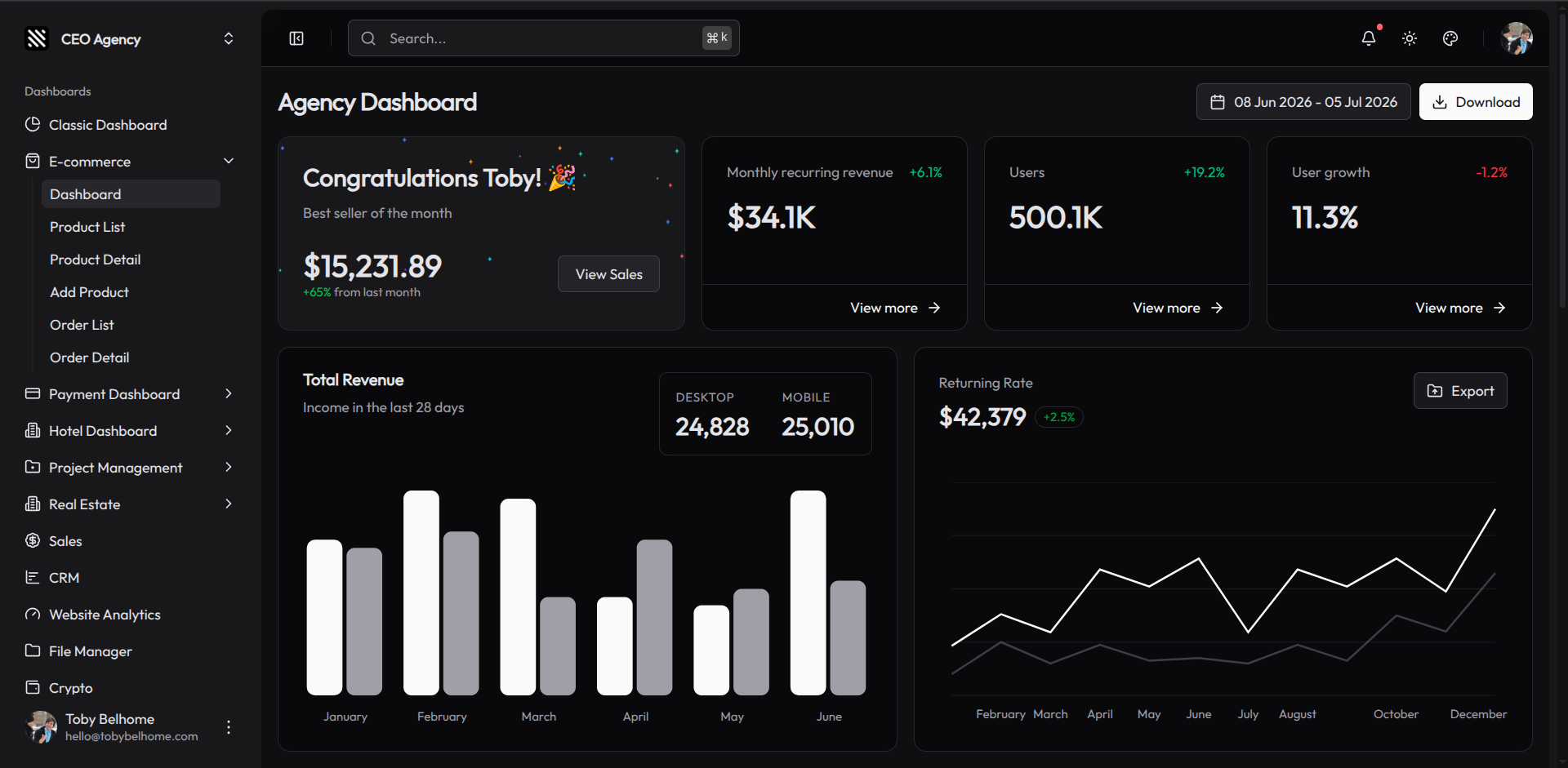
Task: View more on User growth card
Action: point(1460,308)
